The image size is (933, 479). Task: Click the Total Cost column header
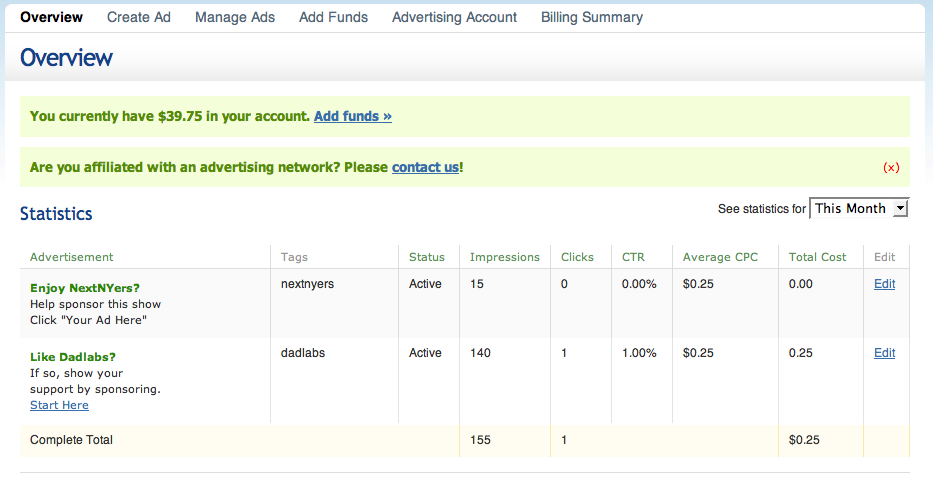(817, 257)
